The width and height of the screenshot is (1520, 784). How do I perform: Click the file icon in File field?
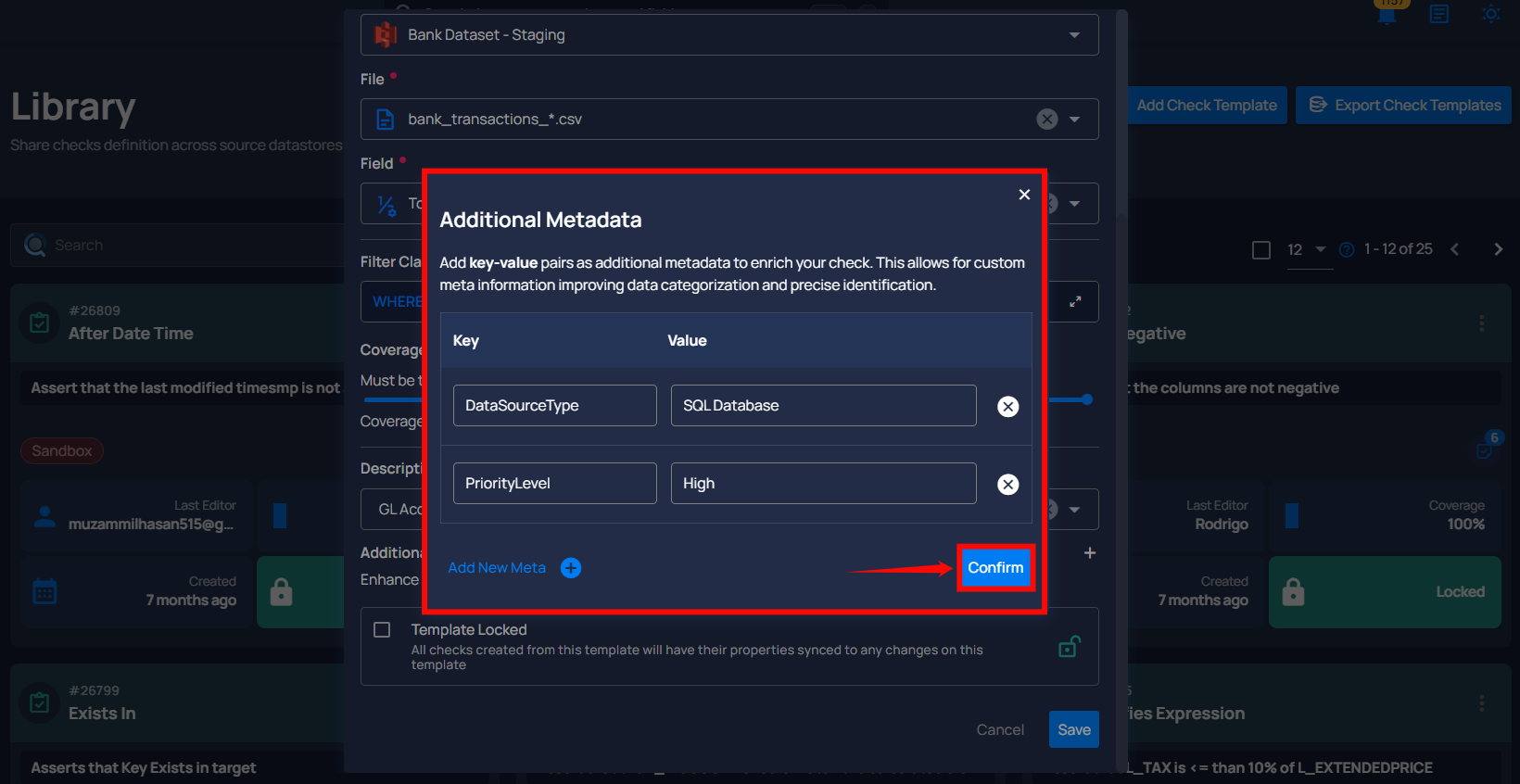(386, 120)
